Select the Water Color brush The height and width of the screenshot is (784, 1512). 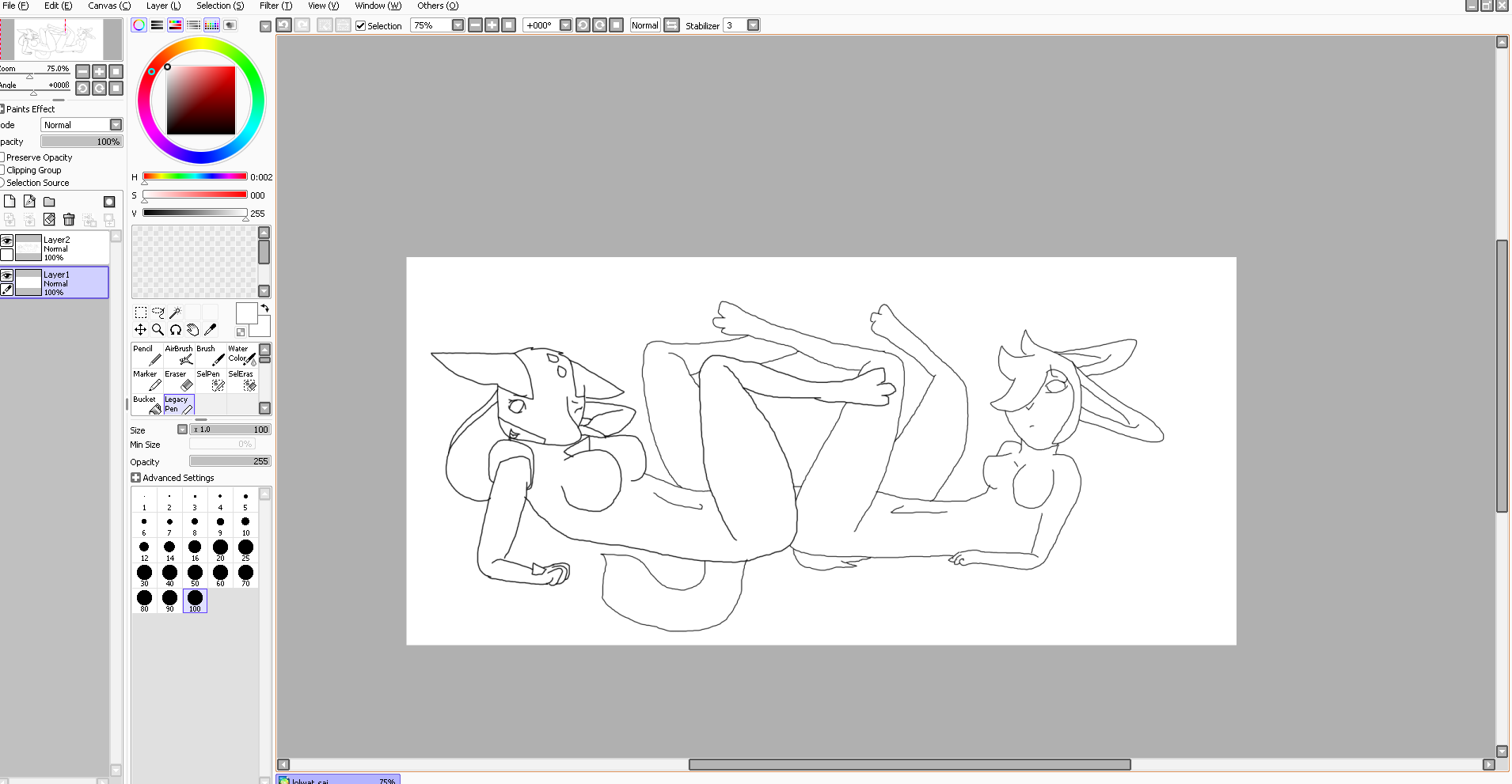click(241, 355)
